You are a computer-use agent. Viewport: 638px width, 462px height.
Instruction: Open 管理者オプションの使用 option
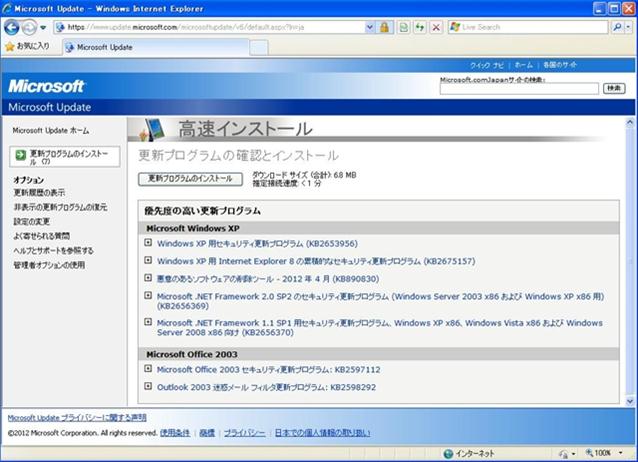(49, 265)
